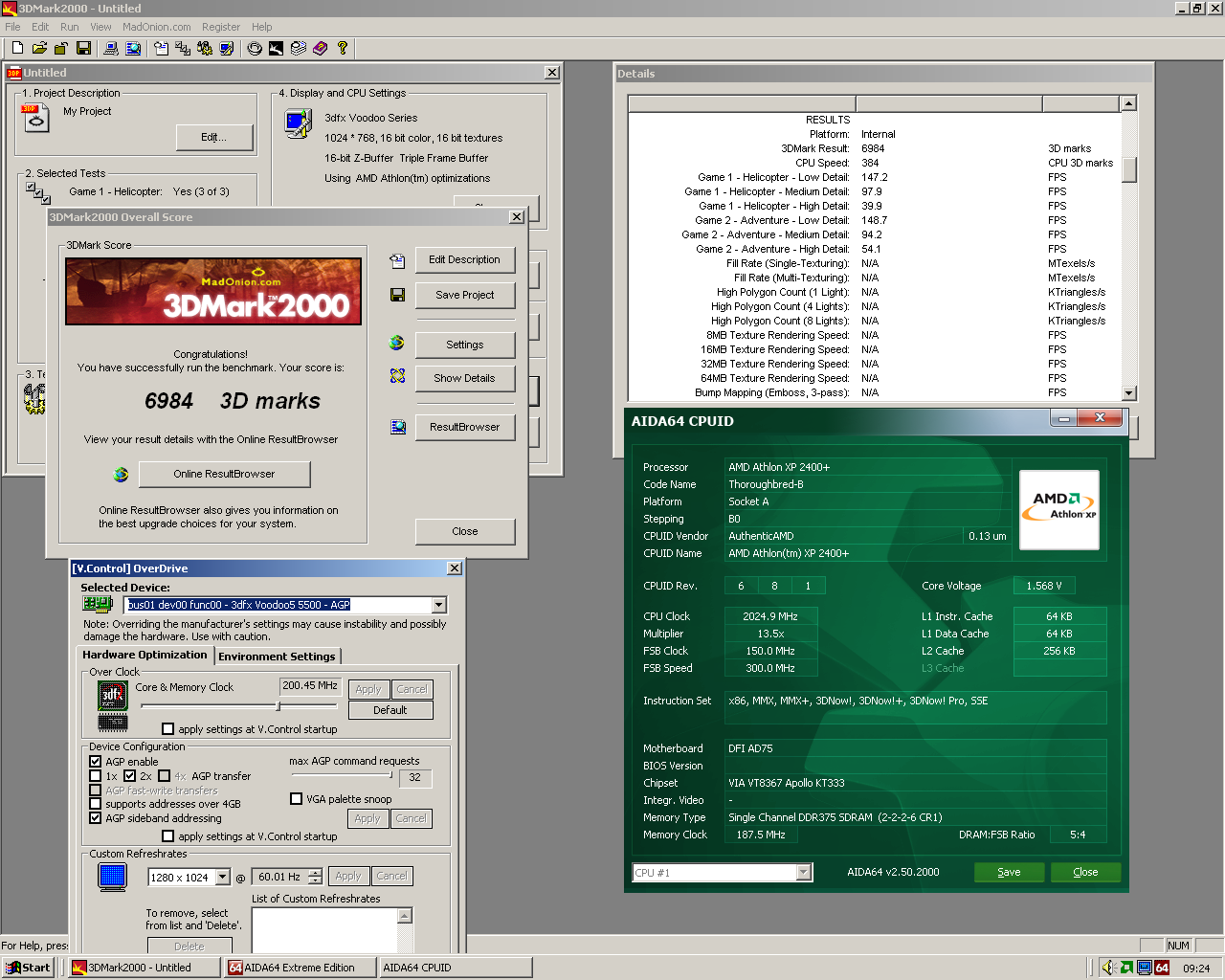Click the black demo picture toolbar icon
Screen dimensions: 1225x980
click(x=276, y=48)
